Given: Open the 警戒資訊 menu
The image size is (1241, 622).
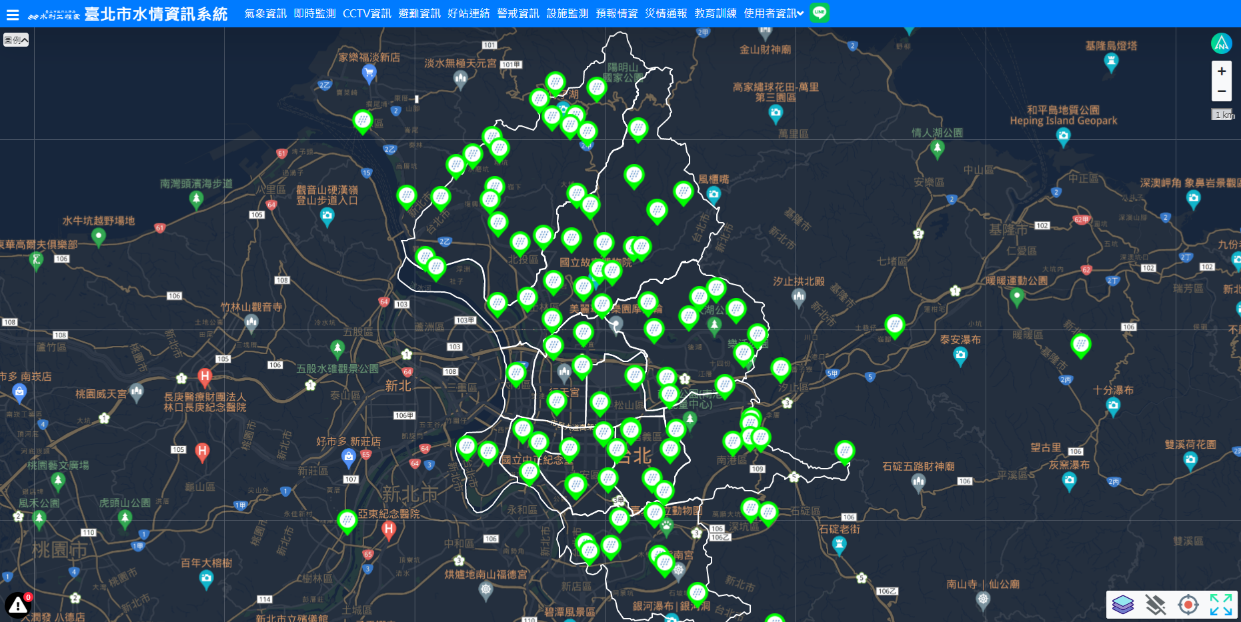Looking at the screenshot, I should coord(518,14).
